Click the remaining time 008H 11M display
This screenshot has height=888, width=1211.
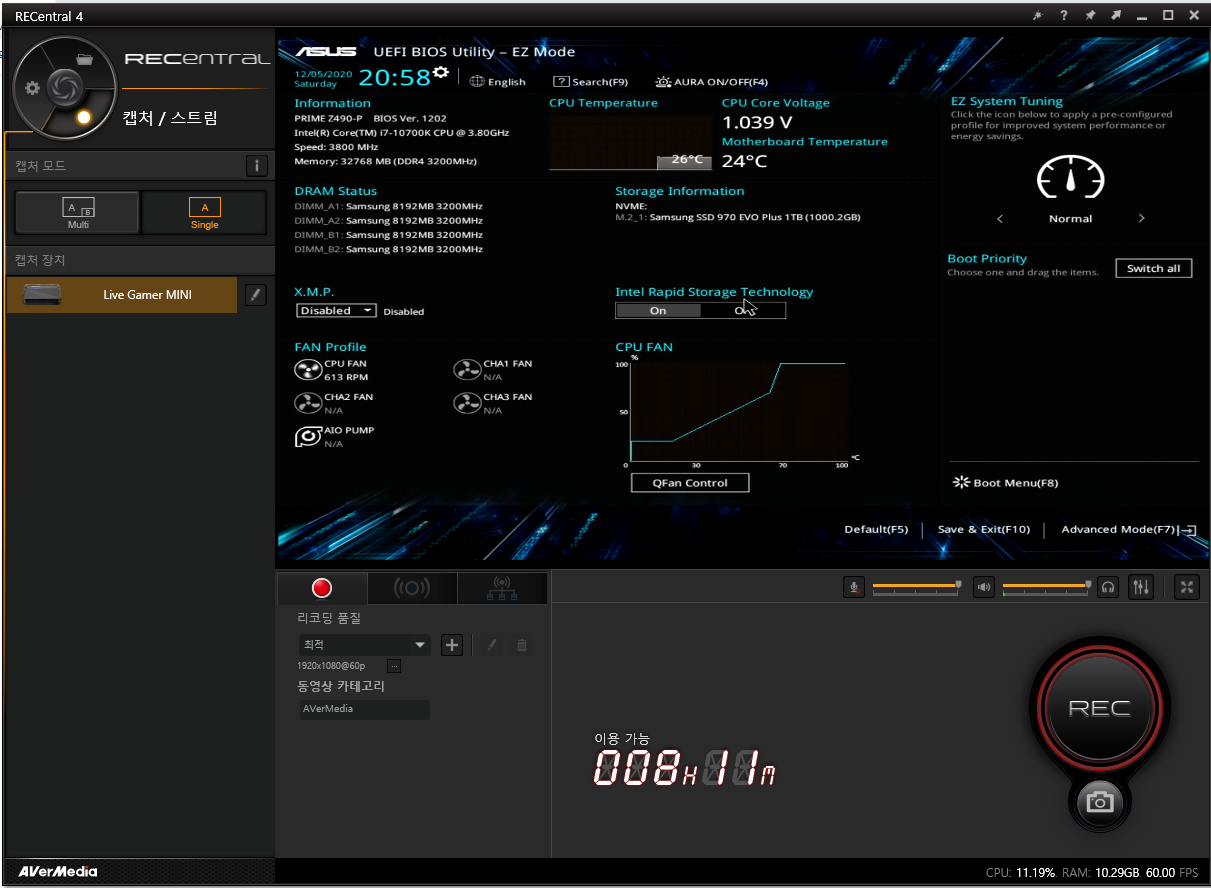point(685,768)
